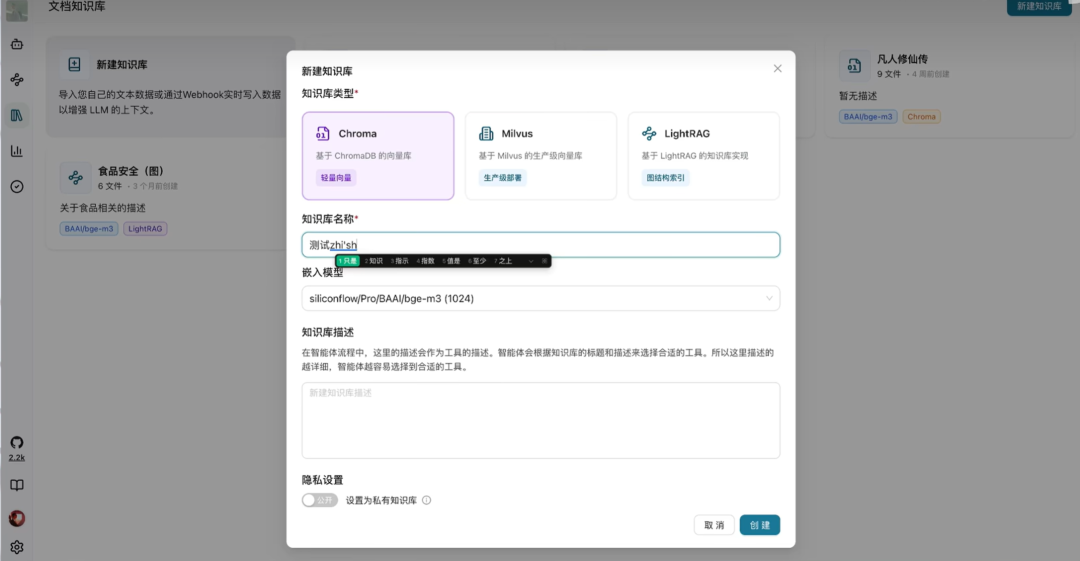Pick IME candidate 6 至少
Screen dimensions: 1080x561
(477, 261)
